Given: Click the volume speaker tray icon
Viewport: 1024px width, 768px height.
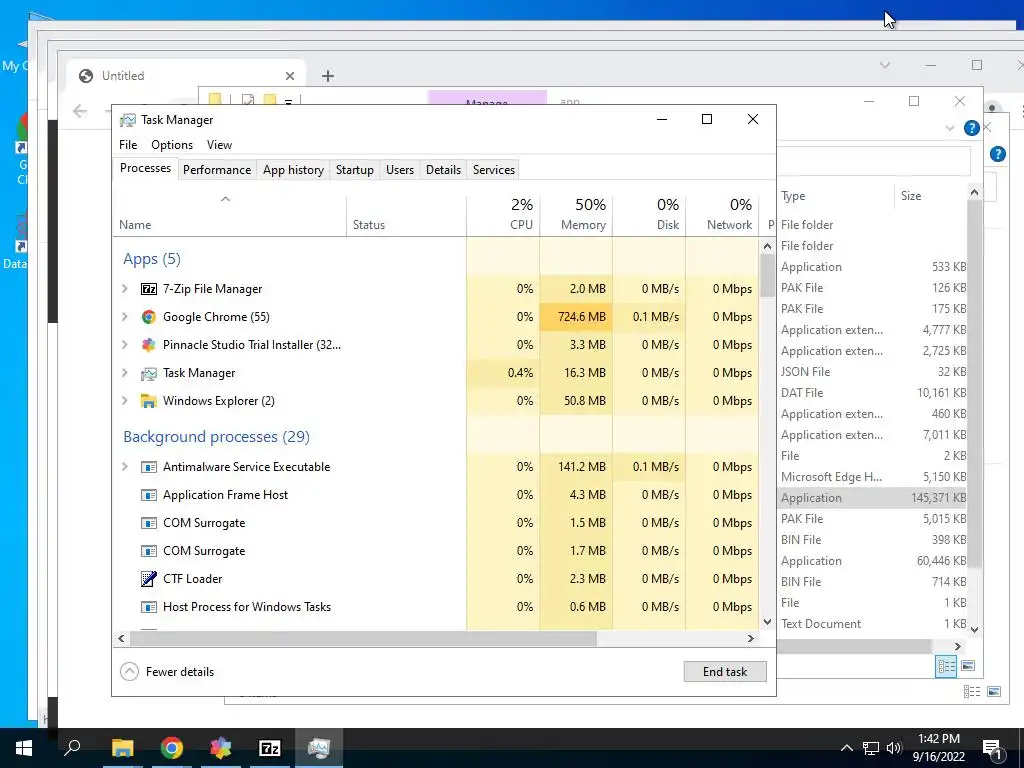Looking at the screenshot, I should [x=894, y=748].
